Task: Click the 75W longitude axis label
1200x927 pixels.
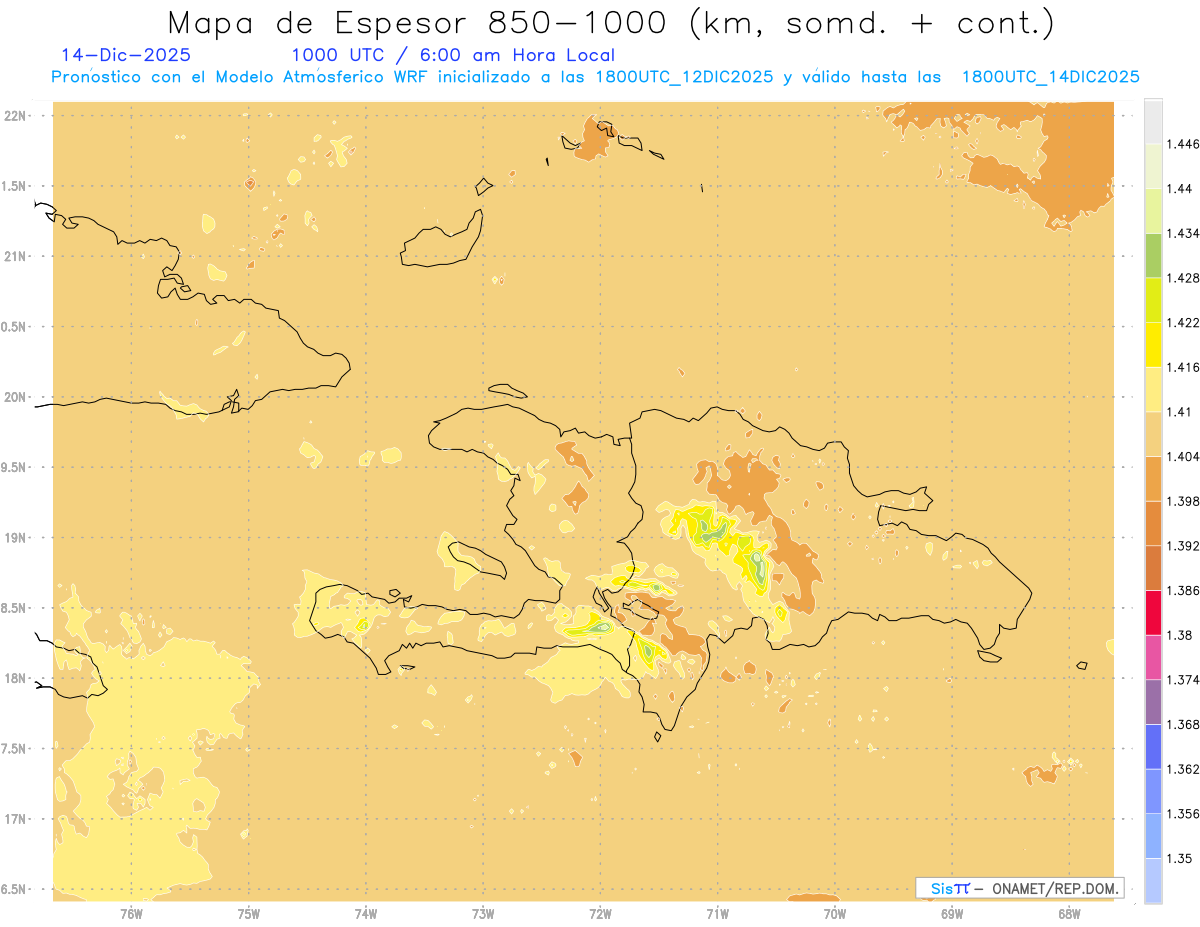Action: 249,913
